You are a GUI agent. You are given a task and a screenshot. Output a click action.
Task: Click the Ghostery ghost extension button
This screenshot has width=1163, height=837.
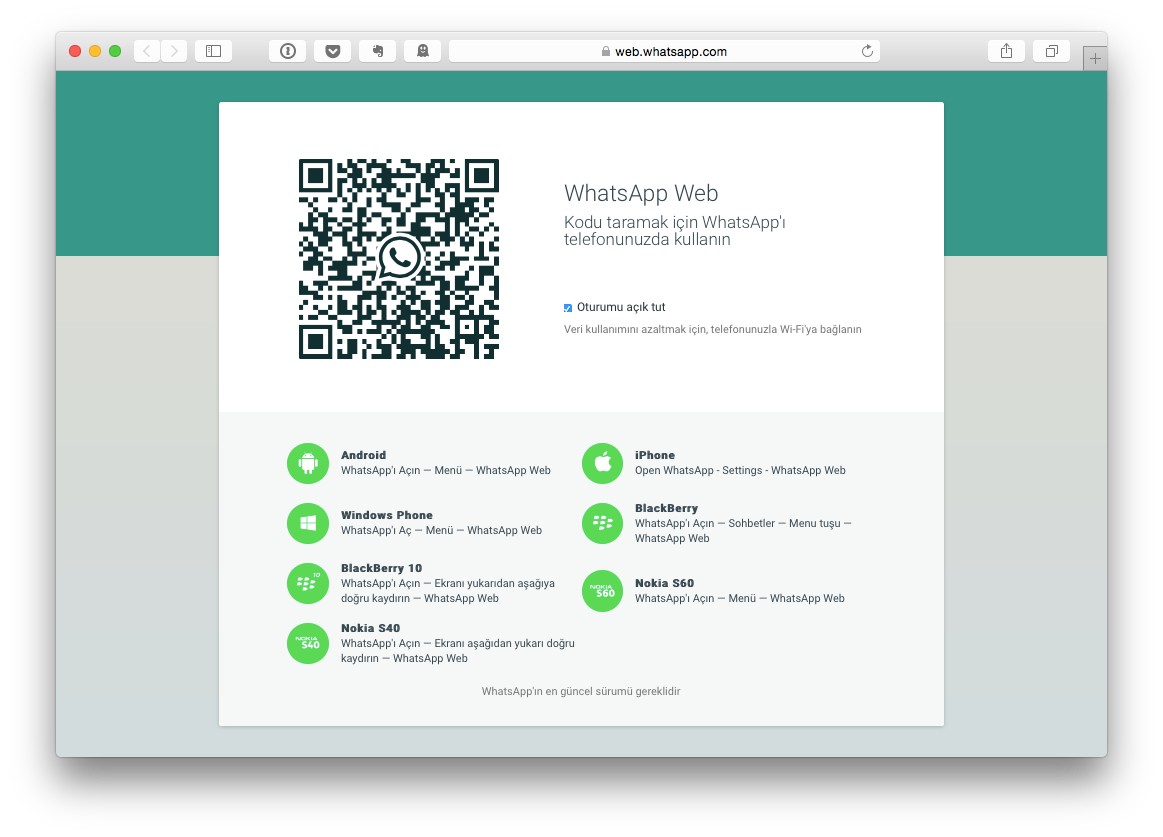click(422, 51)
